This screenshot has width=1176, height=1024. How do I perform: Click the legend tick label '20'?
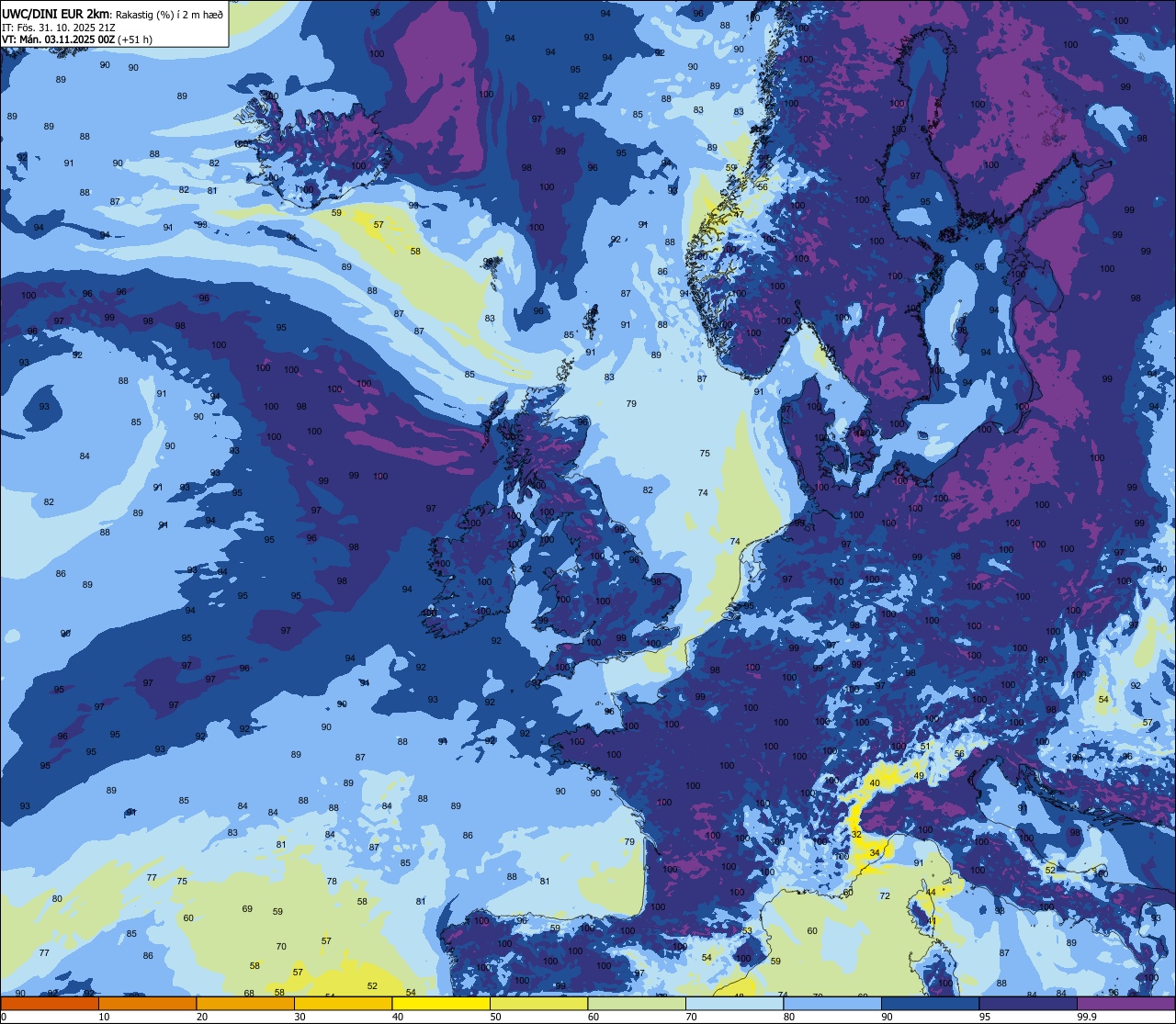point(202,1017)
